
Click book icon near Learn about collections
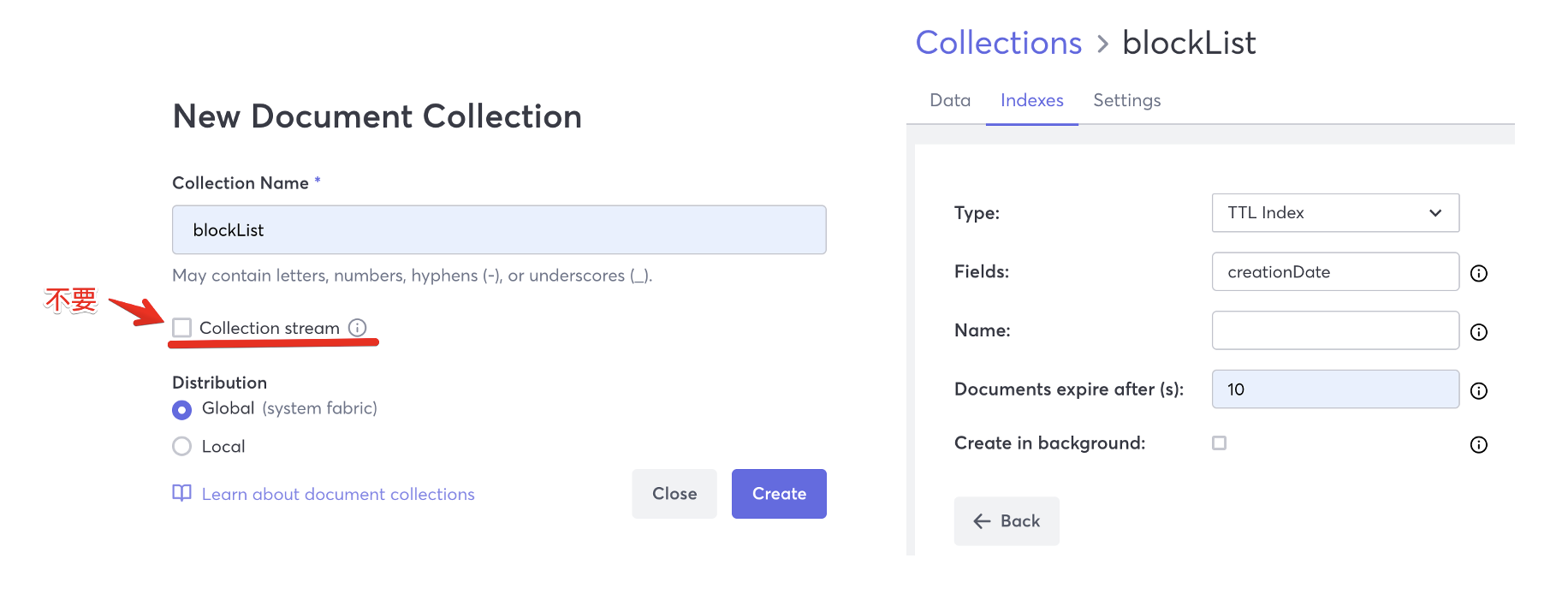click(181, 493)
